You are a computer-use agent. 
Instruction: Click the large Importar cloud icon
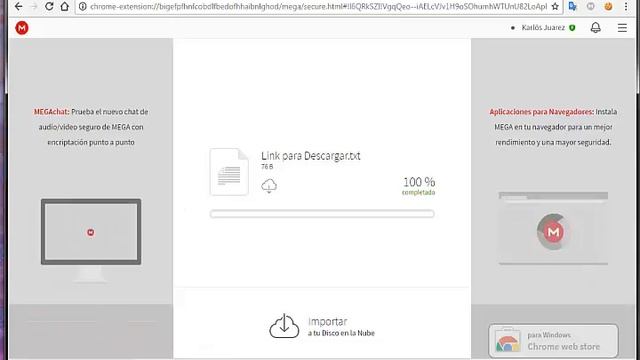point(284,326)
